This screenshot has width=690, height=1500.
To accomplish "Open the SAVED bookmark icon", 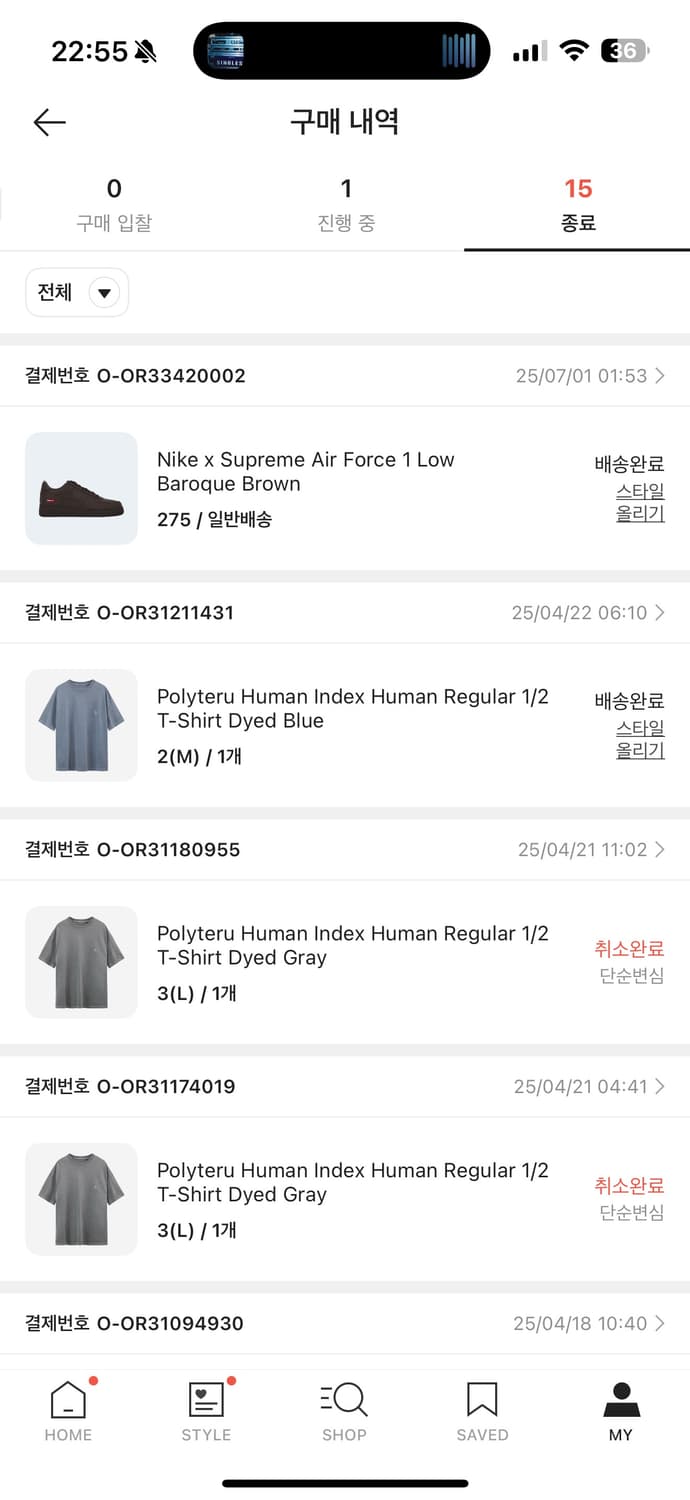I will 482,1400.
